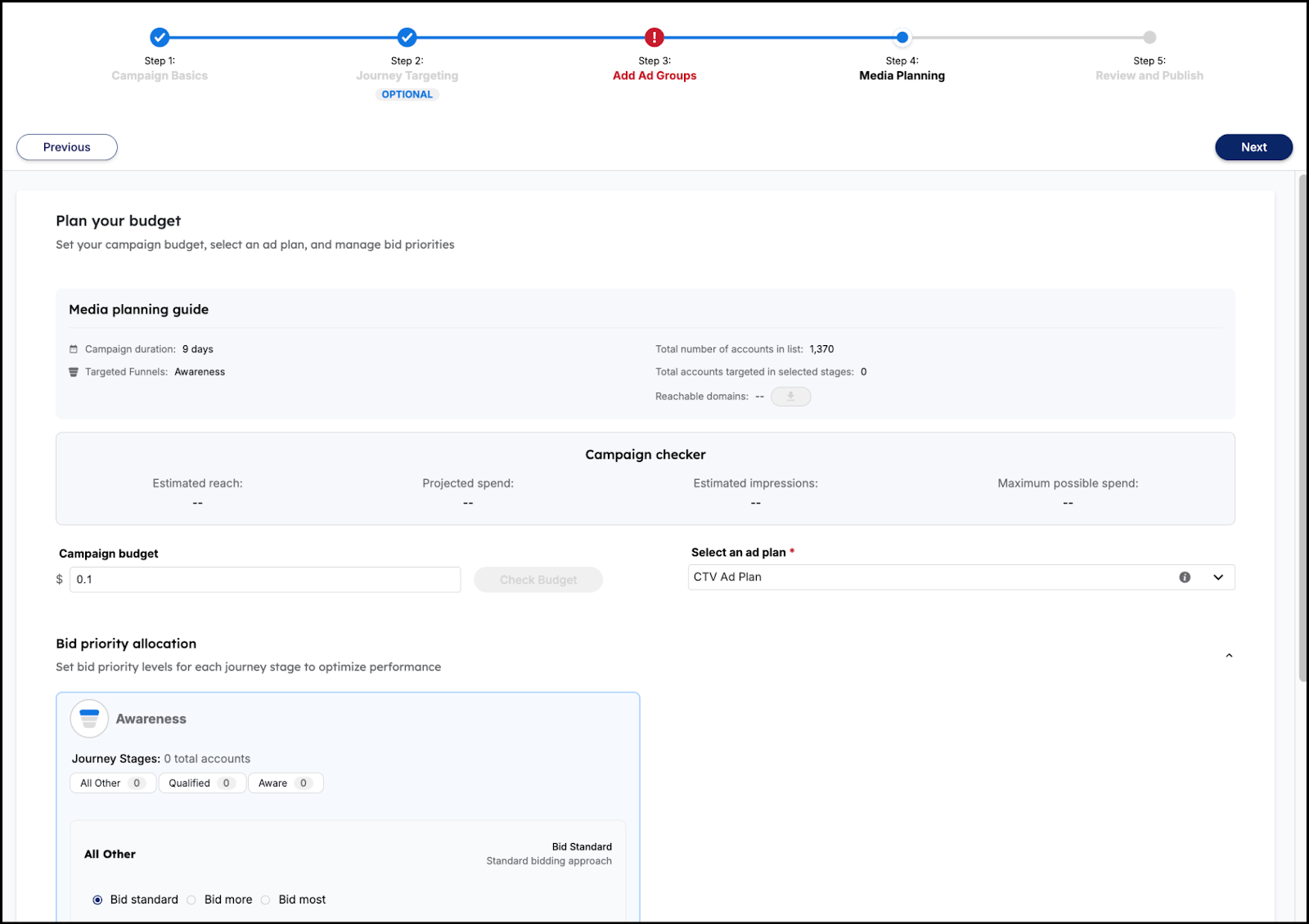Image resolution: width=1309 pixels, height=924 pixels.
Task: Click the Campaign budget input field
Action: (265, 580)
